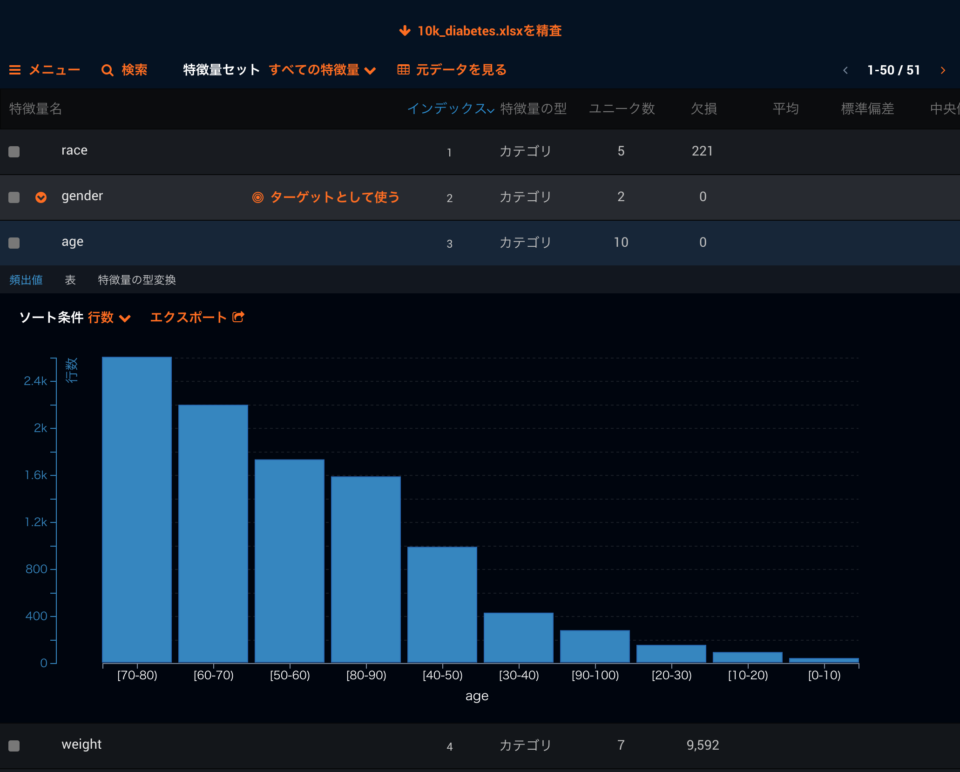Click the 欠損 column header

pos(703,109)
